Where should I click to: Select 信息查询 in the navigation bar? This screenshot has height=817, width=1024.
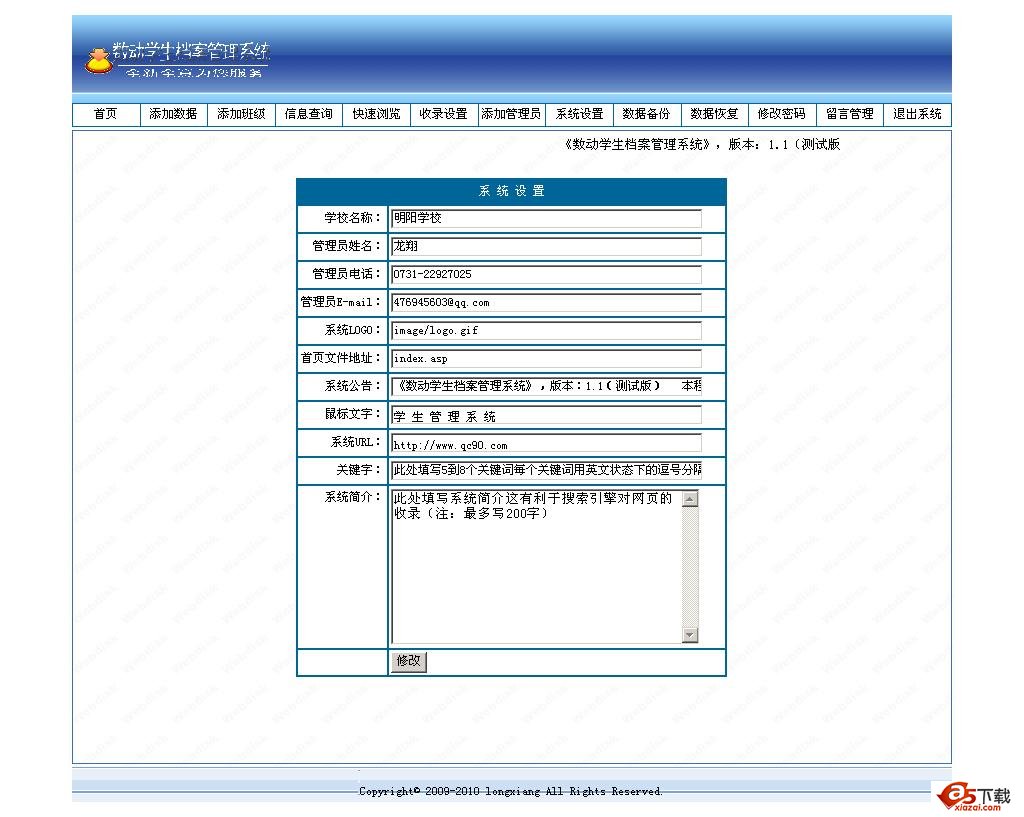[308, 114]
